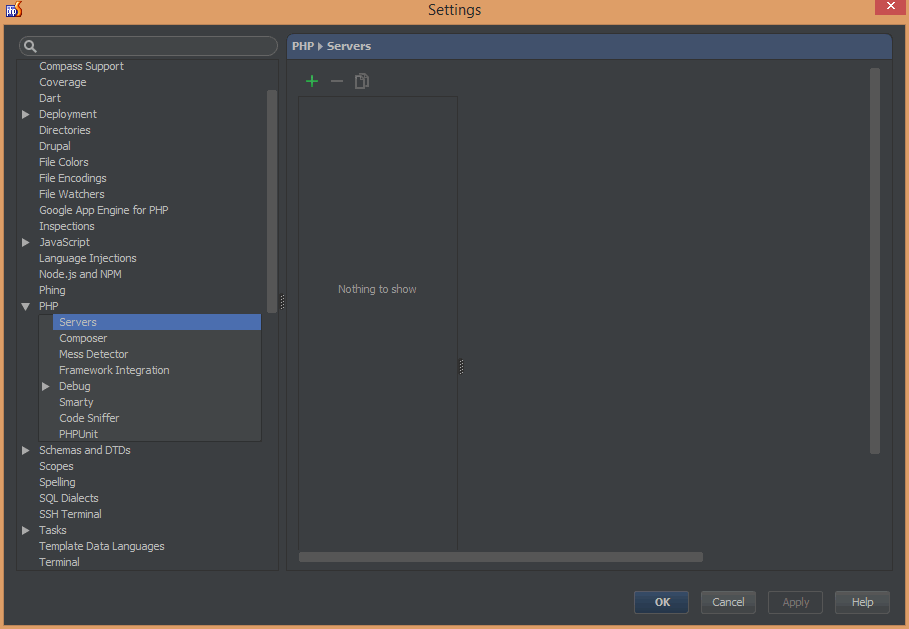Image resolution: width=909 pixels, height=629 pixels.
Task: Open Template Data Languages settings
Action: pyautogui.click(x=101, y=547)
